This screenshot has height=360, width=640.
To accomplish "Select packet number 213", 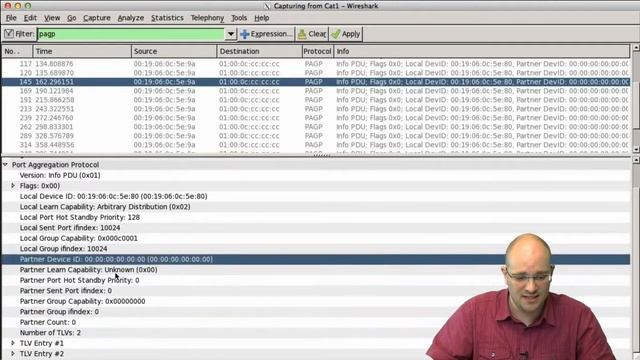I will tap(316, 109).
